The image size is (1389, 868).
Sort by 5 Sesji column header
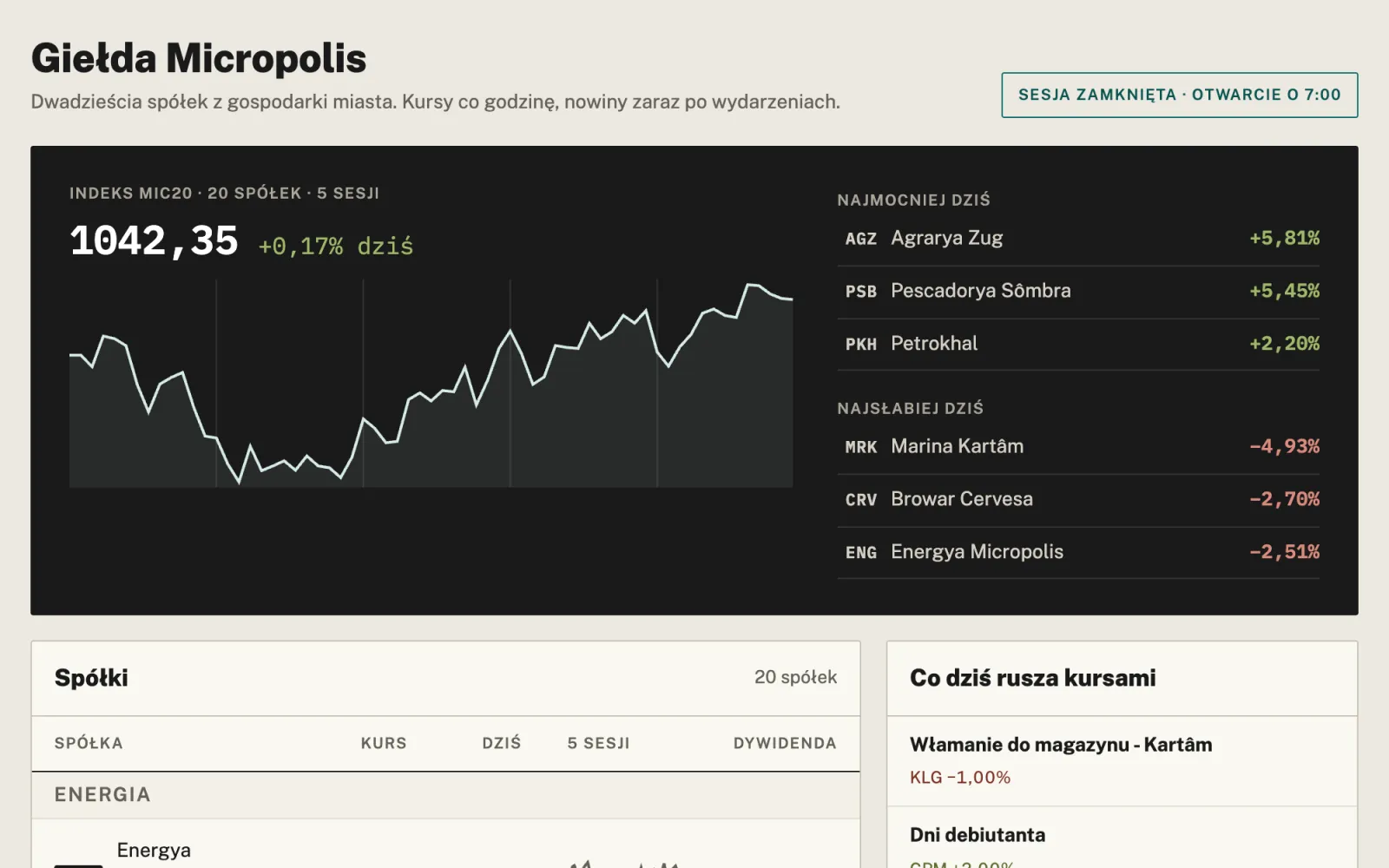pos(598,743)
